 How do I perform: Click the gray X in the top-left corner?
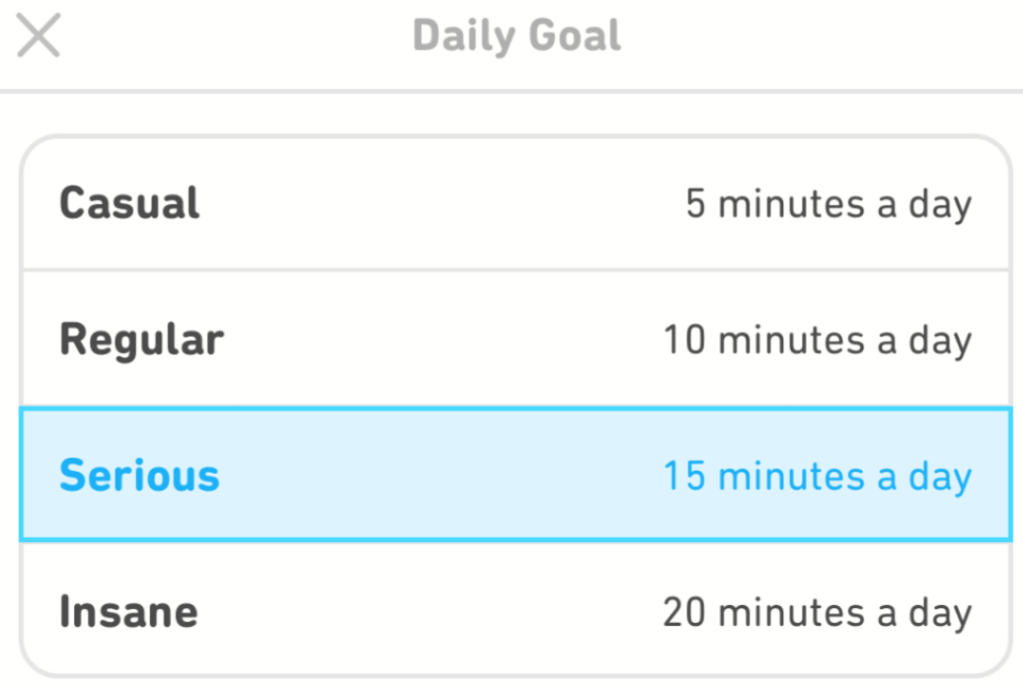click(39, 37)
